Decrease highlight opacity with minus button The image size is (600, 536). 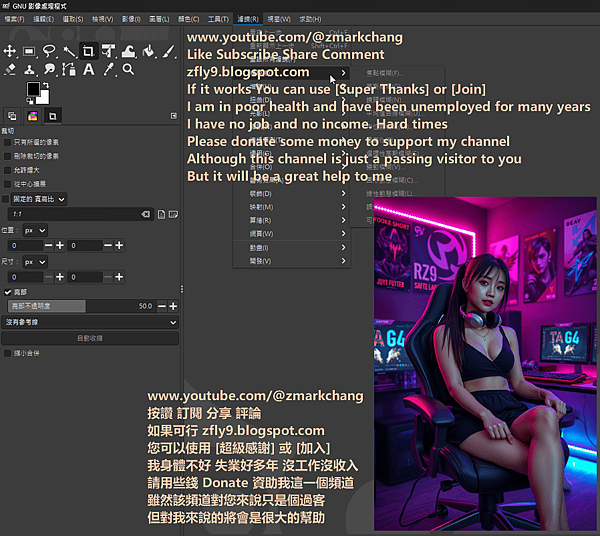(x=162, y=306)
